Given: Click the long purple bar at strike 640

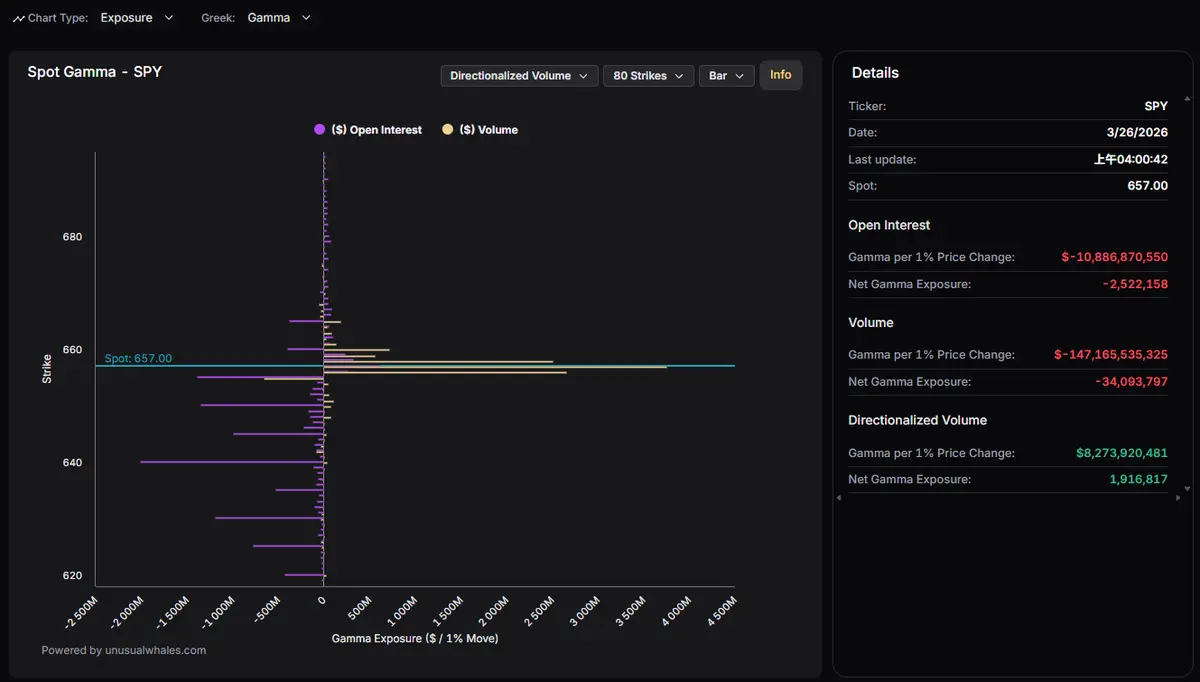Looking at the screenshot, I should [230, 462].
